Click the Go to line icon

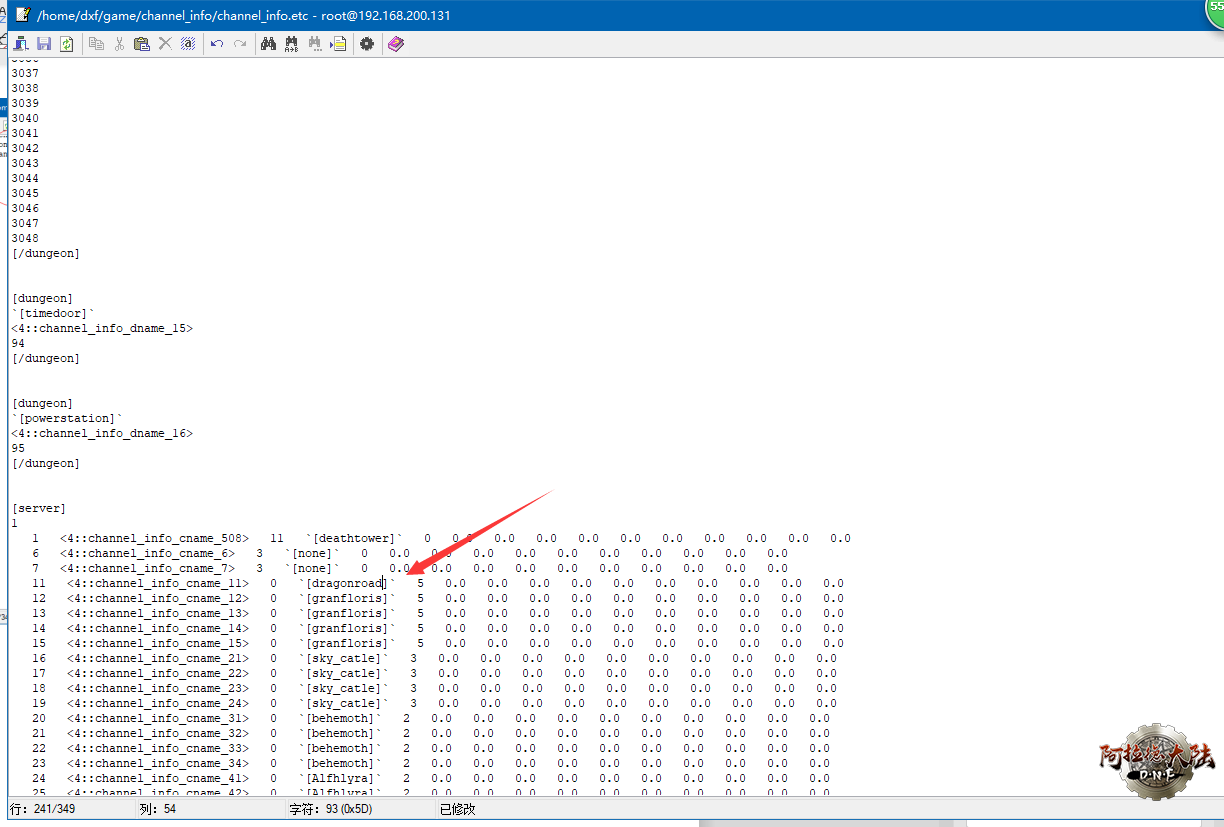click(x=339, y=44)
